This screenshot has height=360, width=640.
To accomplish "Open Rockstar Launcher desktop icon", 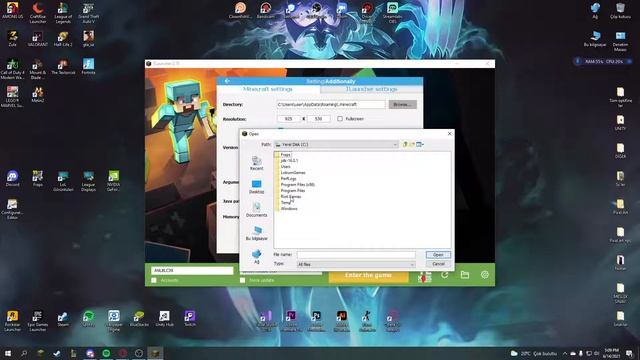I will (12, 321).
